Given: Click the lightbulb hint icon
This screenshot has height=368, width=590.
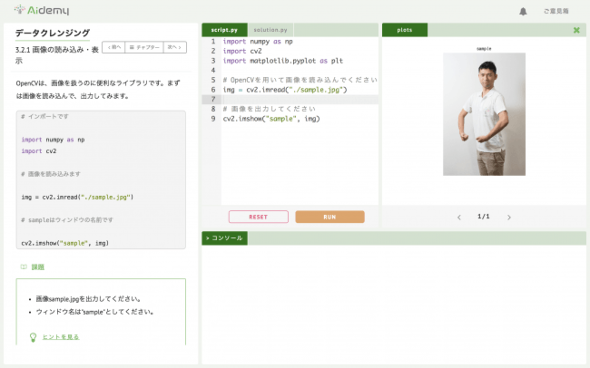Looking at the screenshot, I should pyautogui.click(x=33, y=337).
